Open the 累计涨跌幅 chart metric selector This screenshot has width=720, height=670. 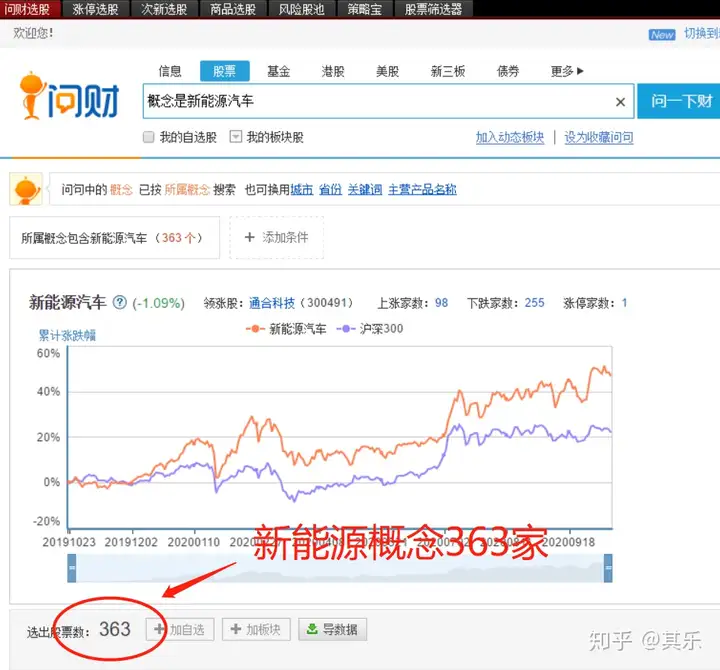point(67,335)
